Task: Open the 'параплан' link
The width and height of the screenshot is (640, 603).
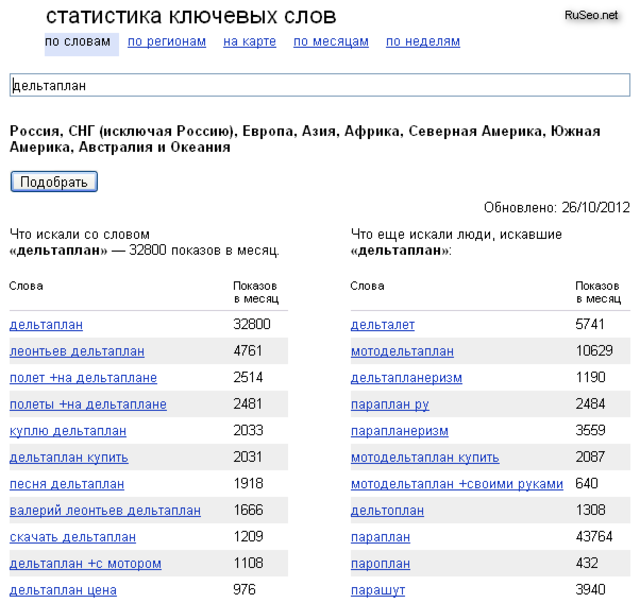Action: pyautogui.click(x=380, y=537)
